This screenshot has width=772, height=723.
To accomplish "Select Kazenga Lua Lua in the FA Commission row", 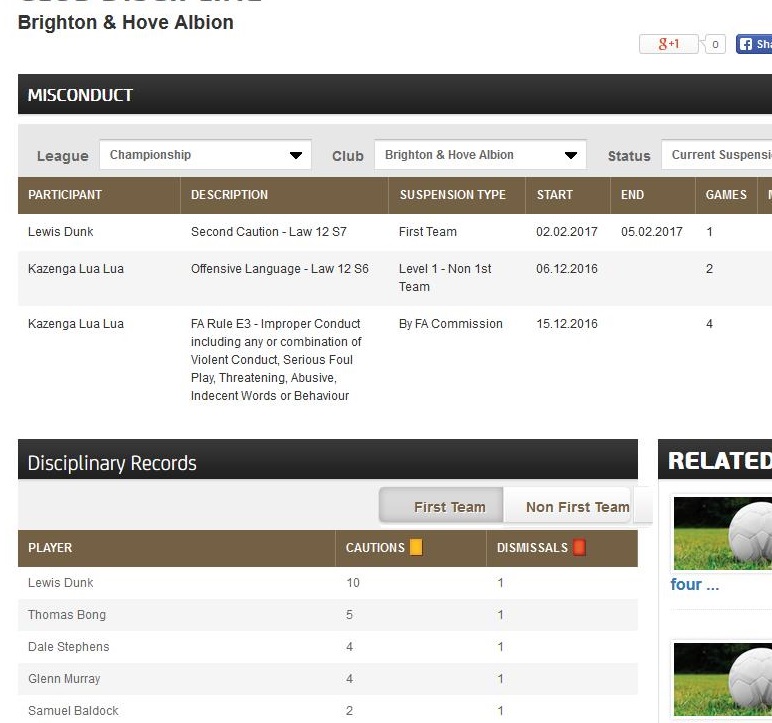I will click(x=76, y=324).
